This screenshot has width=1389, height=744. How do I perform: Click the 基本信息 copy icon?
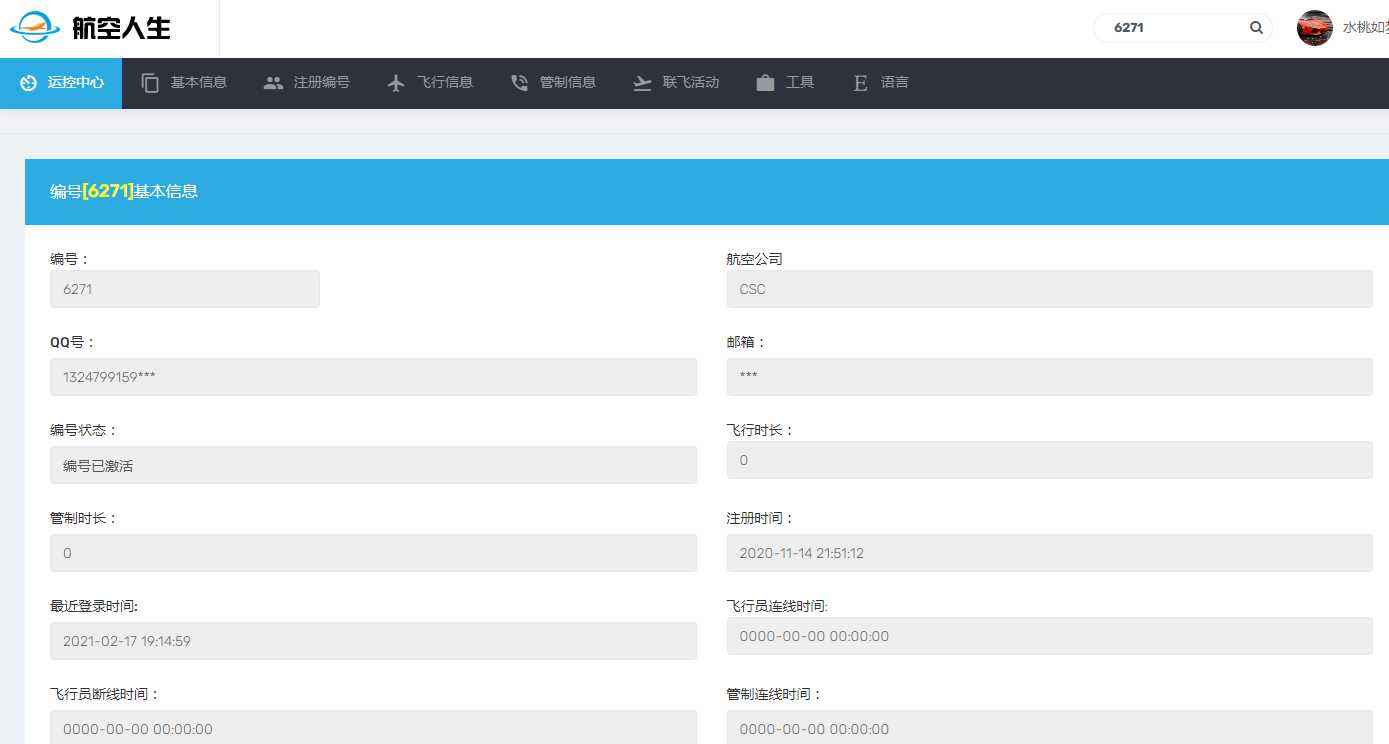tap(151, 83)
